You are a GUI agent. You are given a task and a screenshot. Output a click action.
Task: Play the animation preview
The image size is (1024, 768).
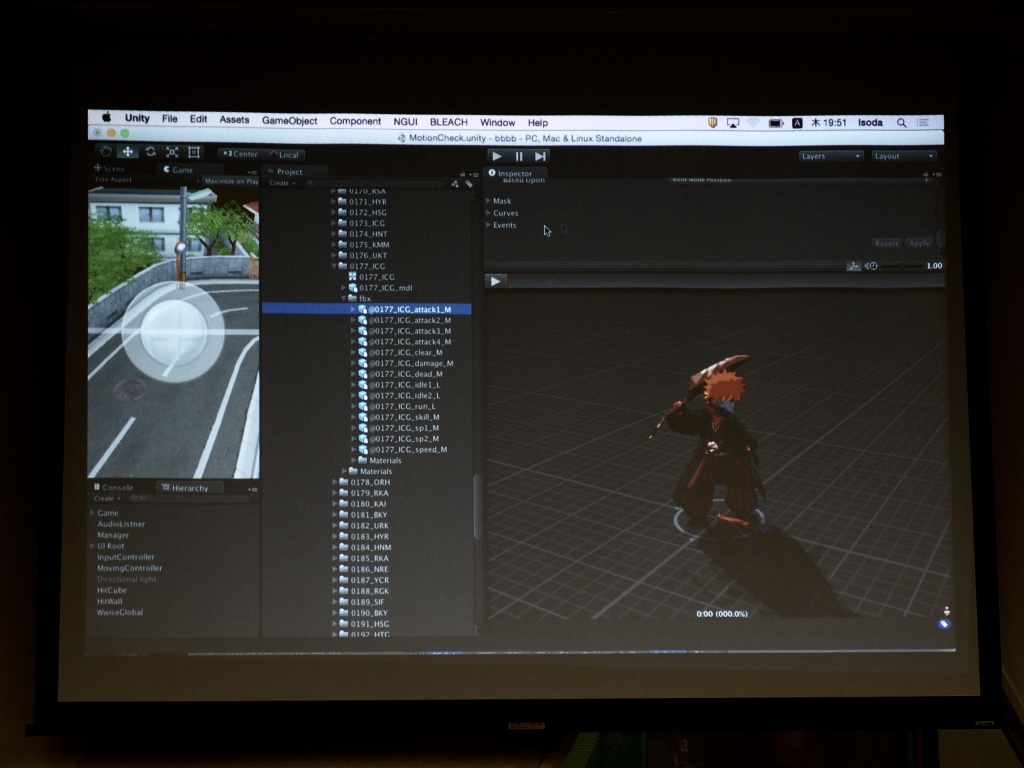495,281
